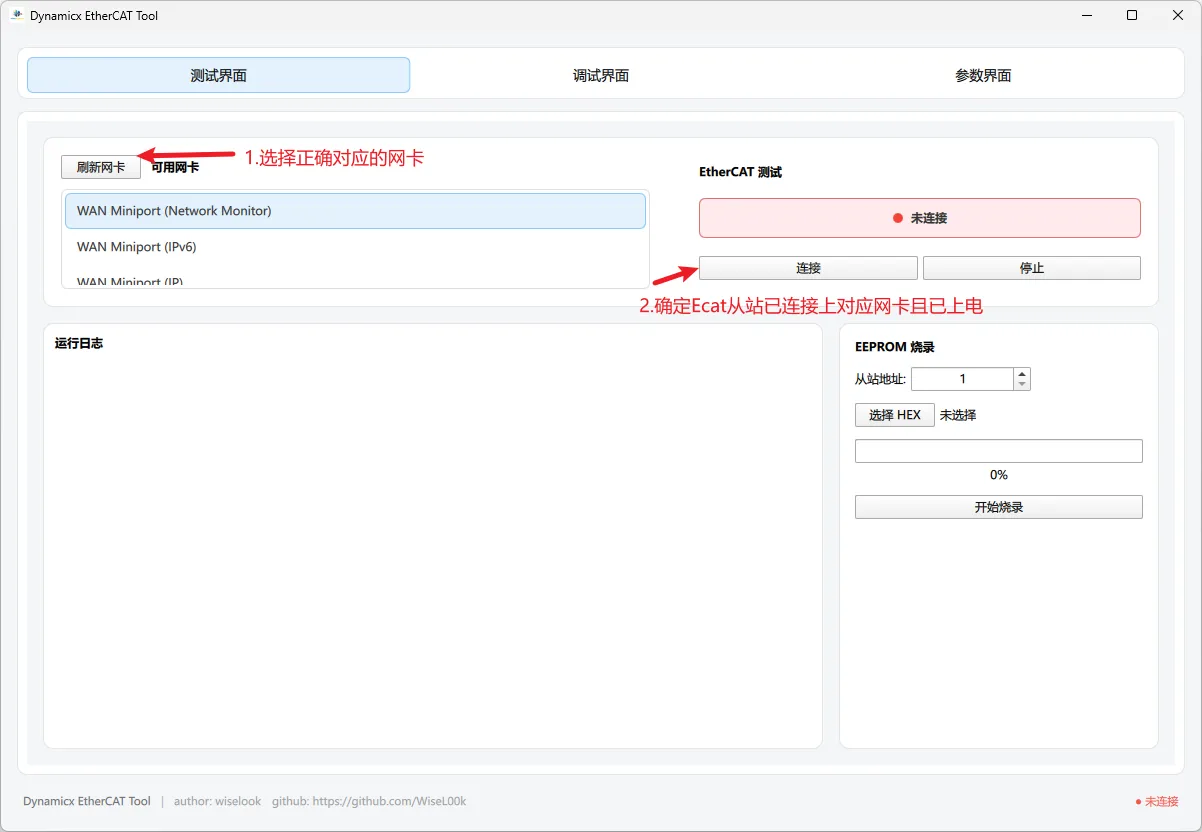Select WAN Miniport (IPv6) adapter
1202x832 pixels.
pyautogui.click(x=355, y=247)
